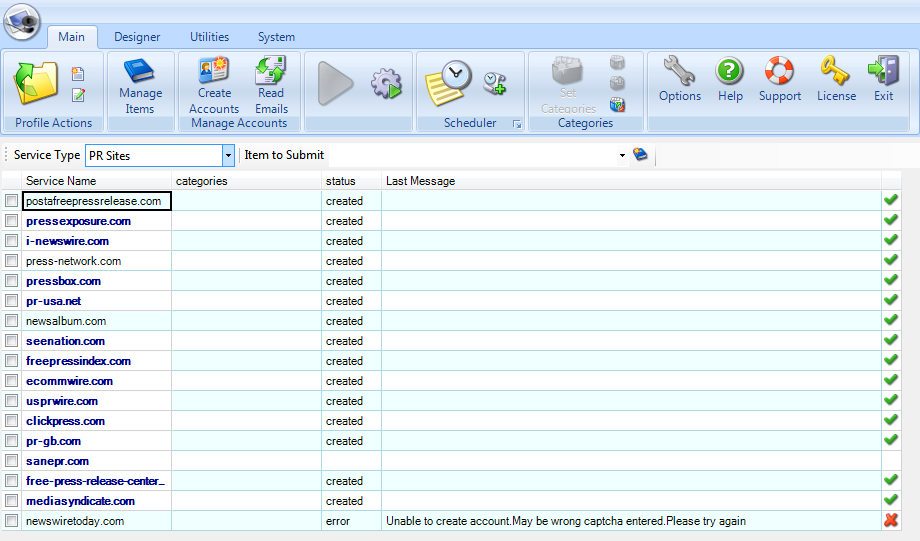This screenshot has height=541, width=920.
Task: Check the box for newsalbum.com
Action: click(x=11, y=320)
